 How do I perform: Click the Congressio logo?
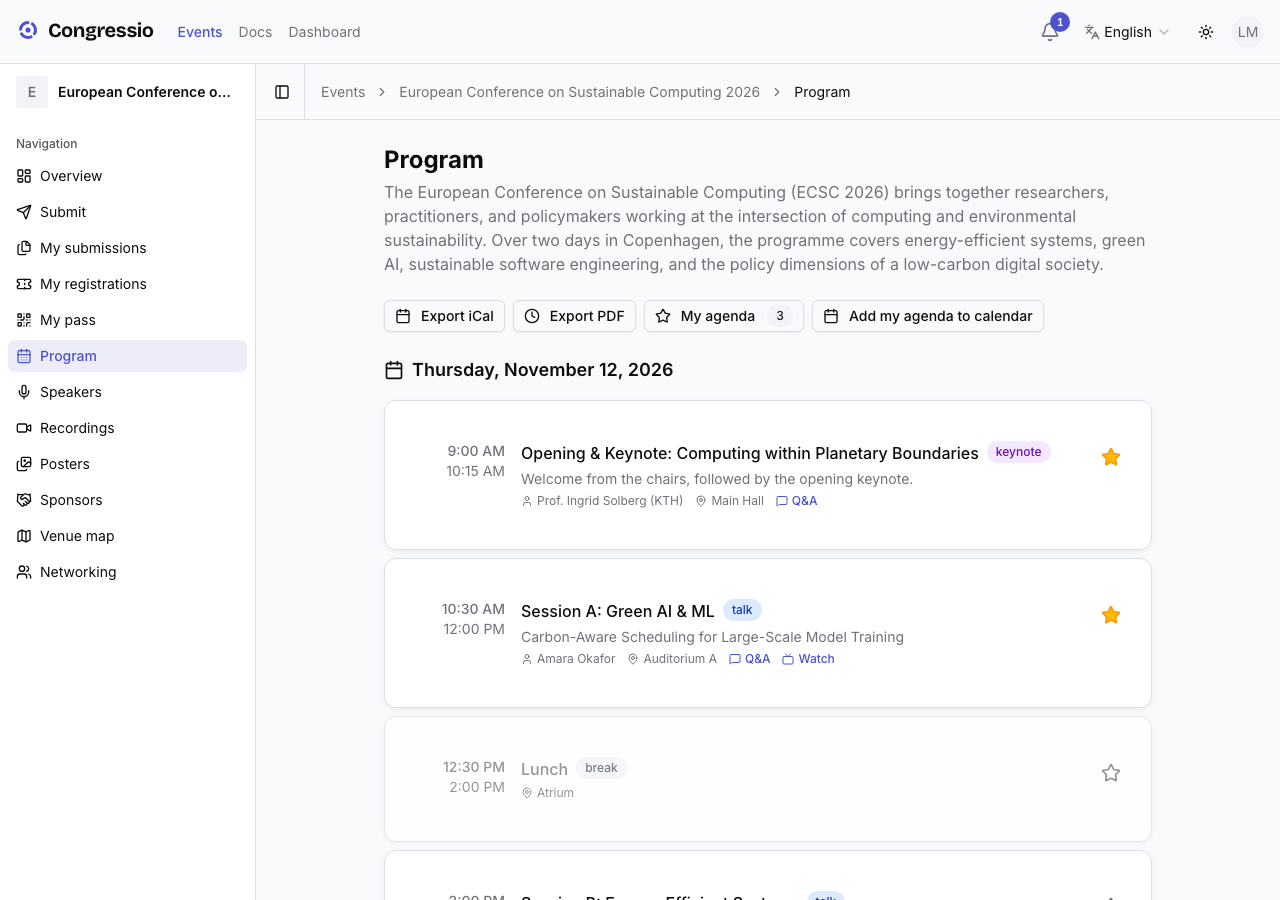coord(86,31)
